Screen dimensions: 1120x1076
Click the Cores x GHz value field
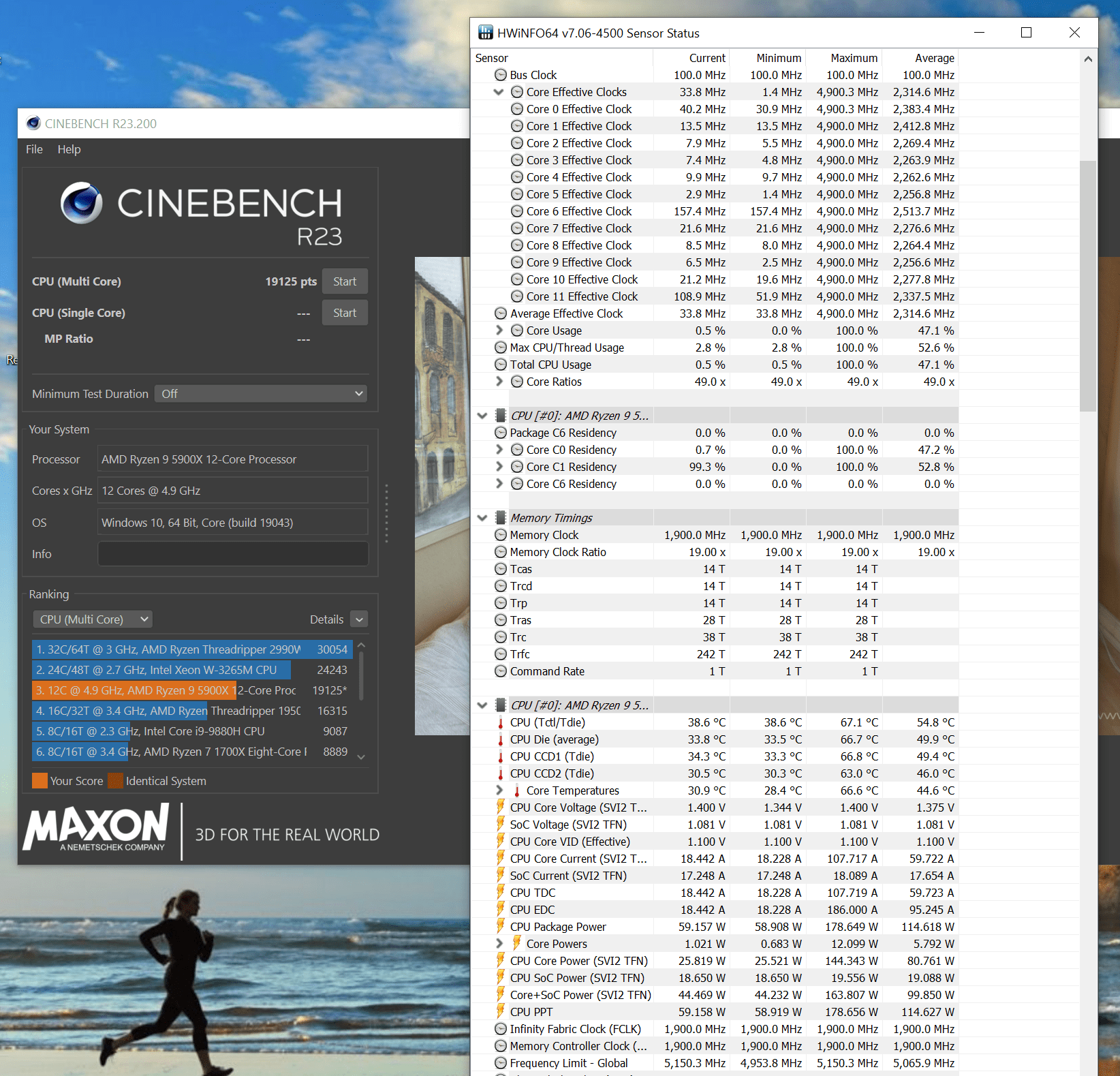tap(233, 491)
